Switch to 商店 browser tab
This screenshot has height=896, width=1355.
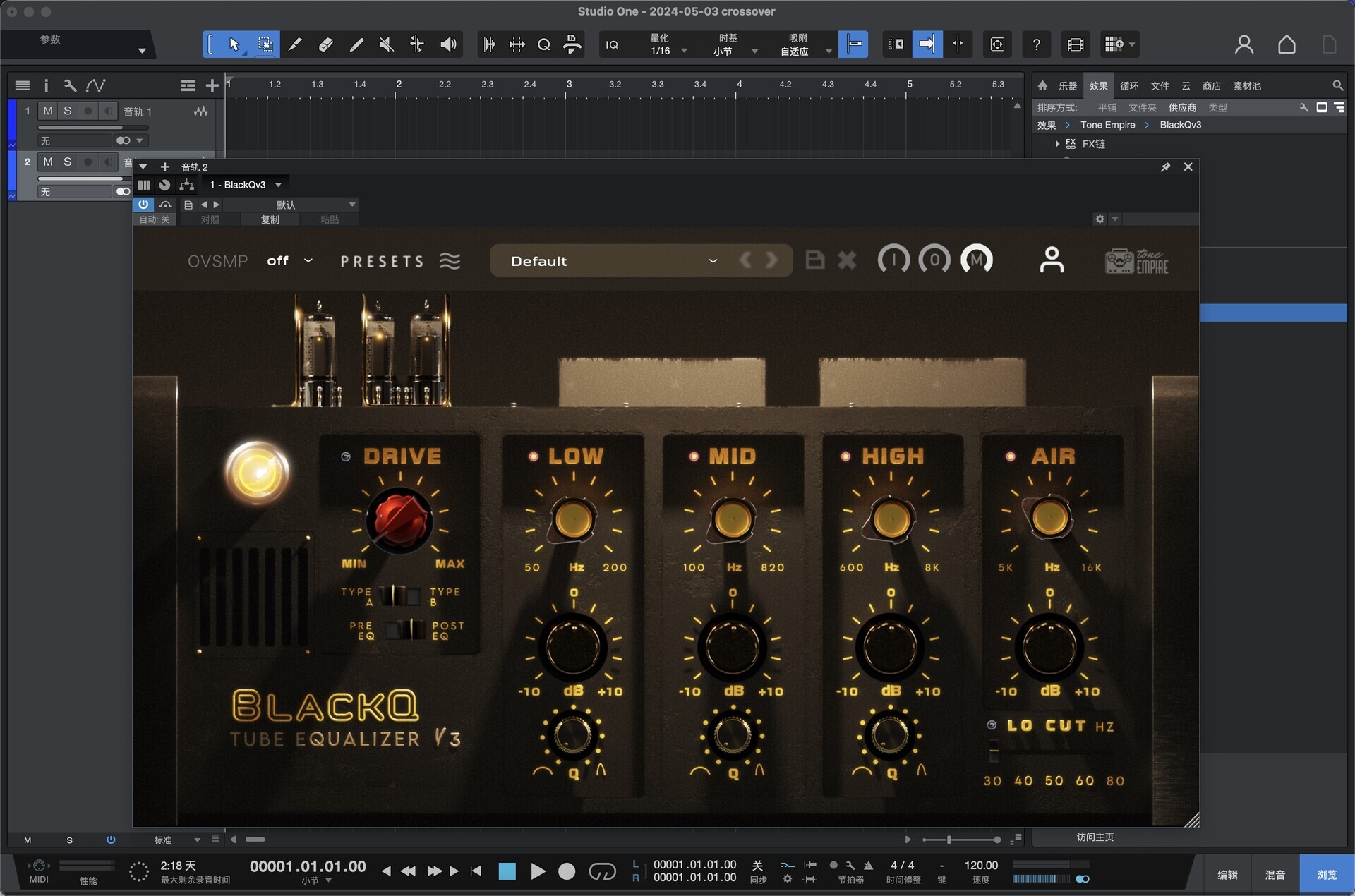coord(1212,85)
